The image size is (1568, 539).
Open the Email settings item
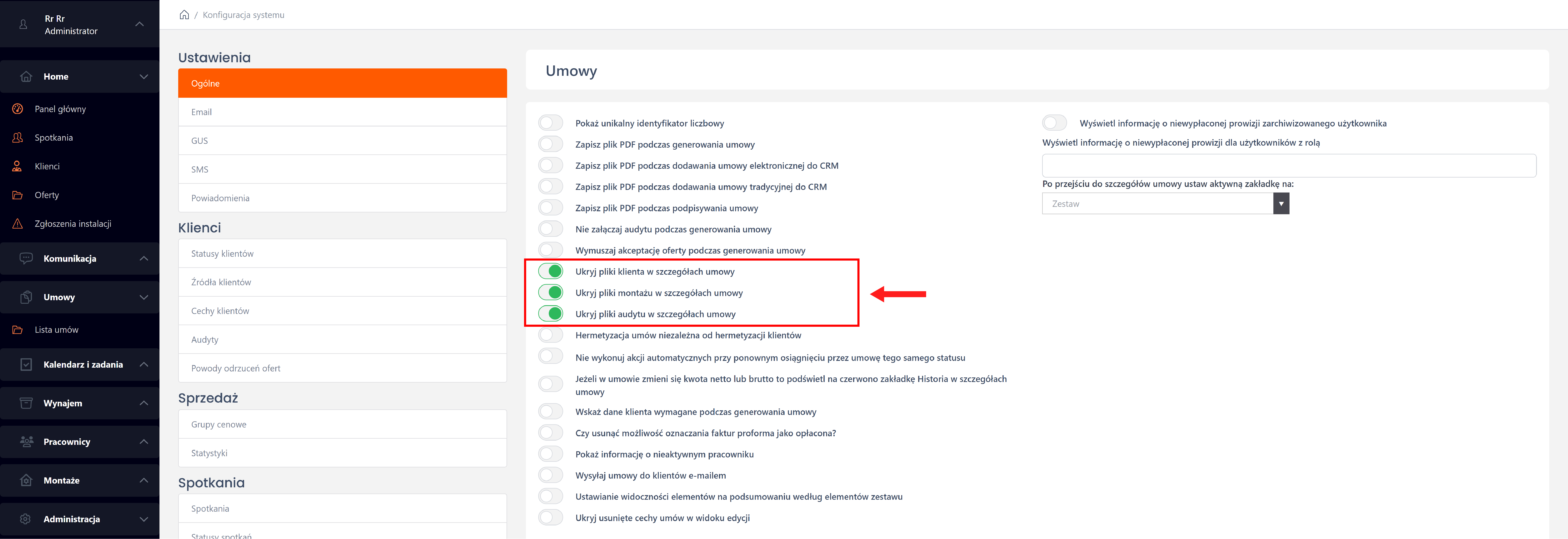[x=342, y=112]
